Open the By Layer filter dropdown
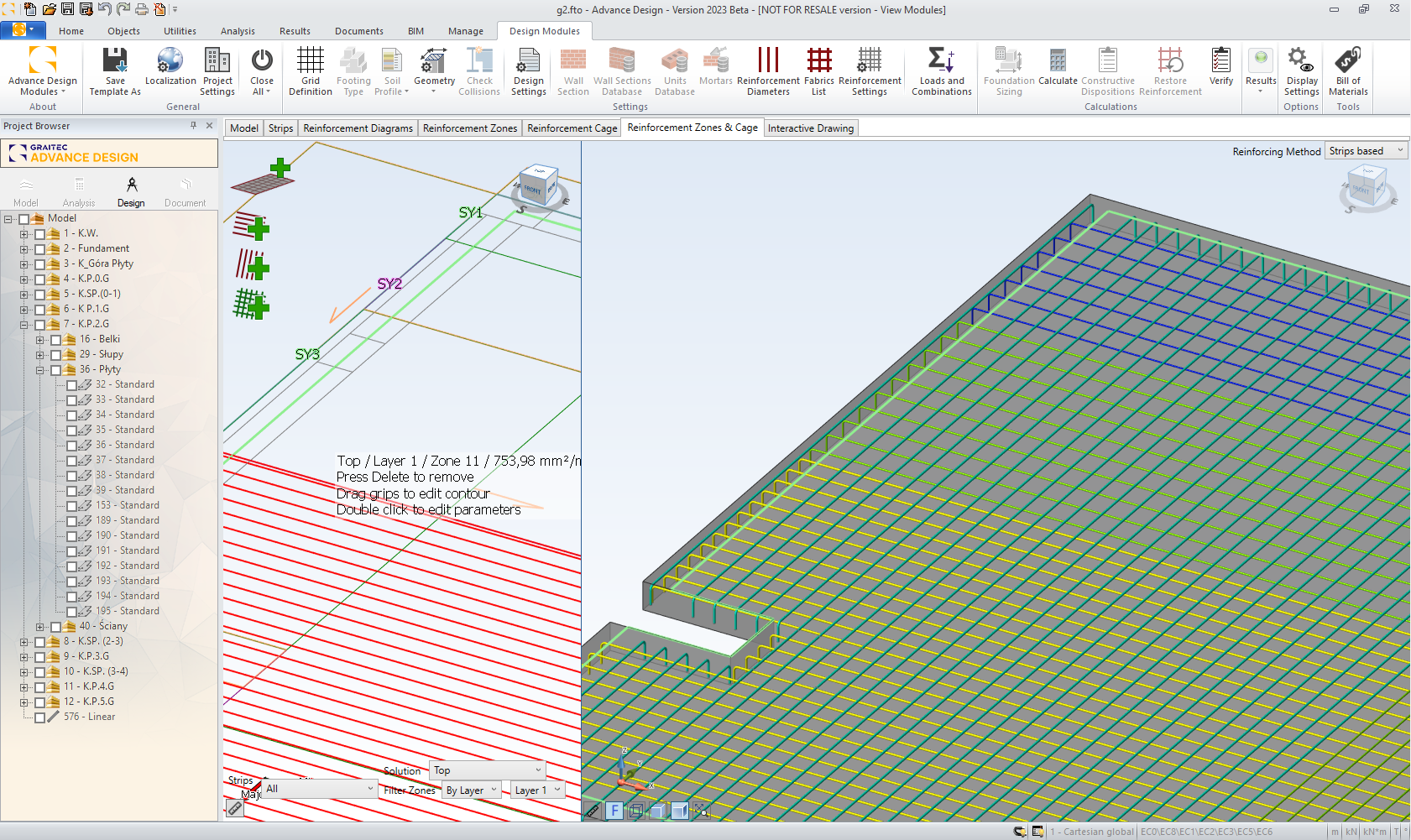Screen dimensions: 1411x840 pyautogui.click(x=472, y=790)
